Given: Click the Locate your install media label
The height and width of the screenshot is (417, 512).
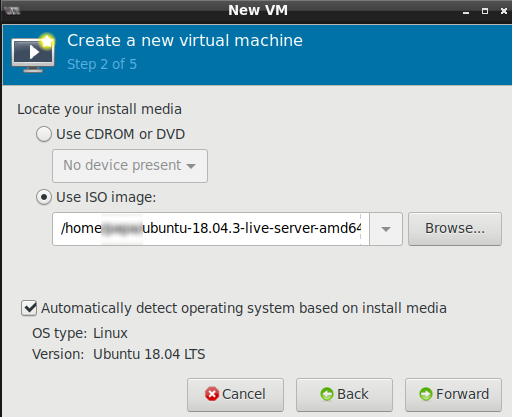Looking at the screenshot, I should pyautogui.click(x=99, y=109).
